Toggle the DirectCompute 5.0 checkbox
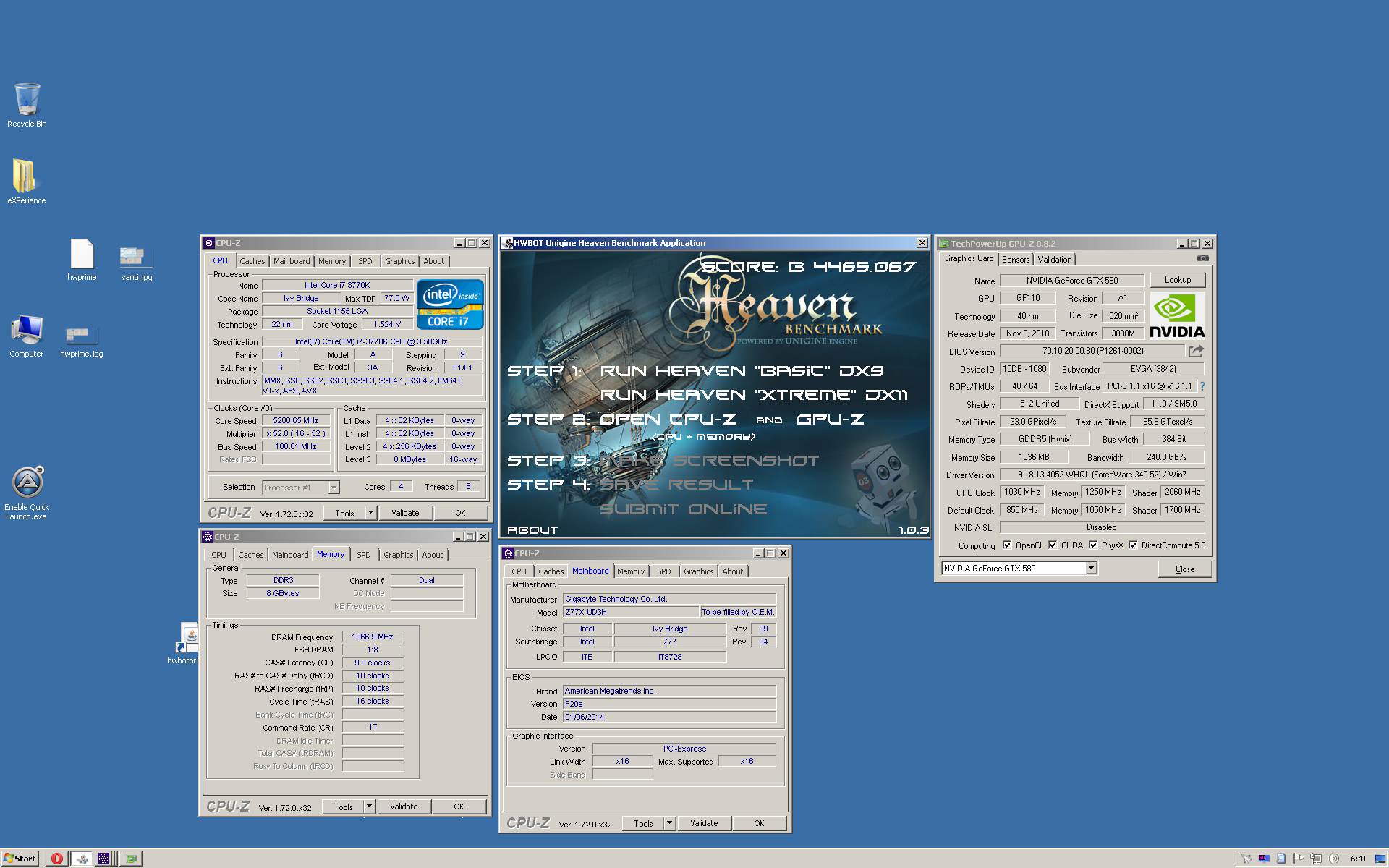 1133,545
